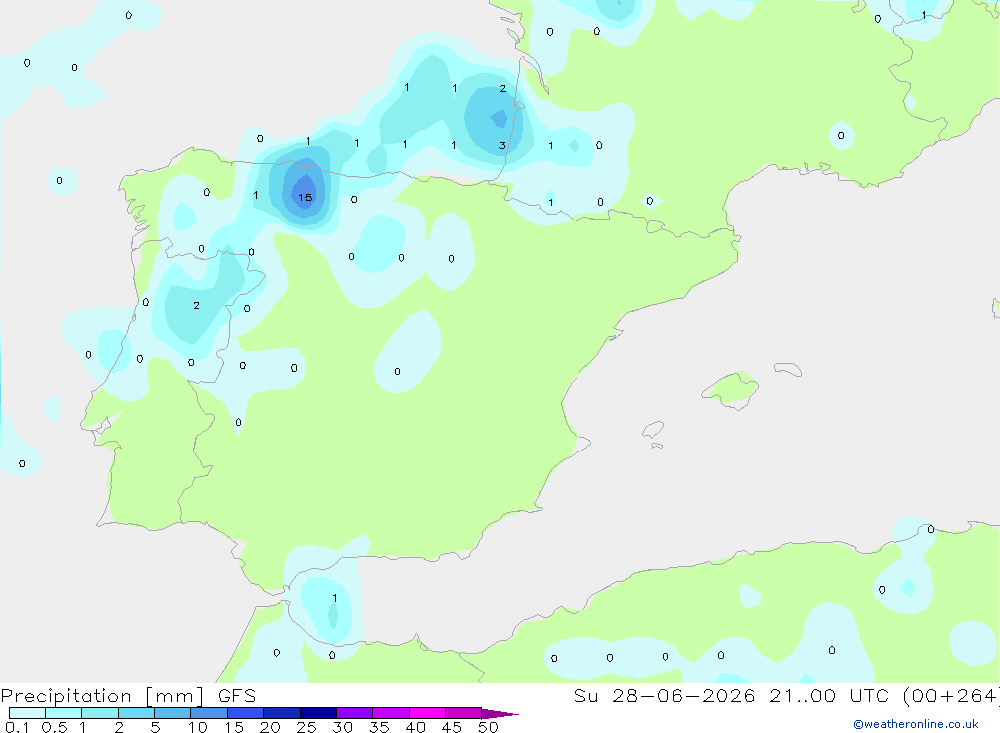The image size is (1000, 733).
Task: Click the dark blue 15 mm rain core
Action: [x=305, y=191]
